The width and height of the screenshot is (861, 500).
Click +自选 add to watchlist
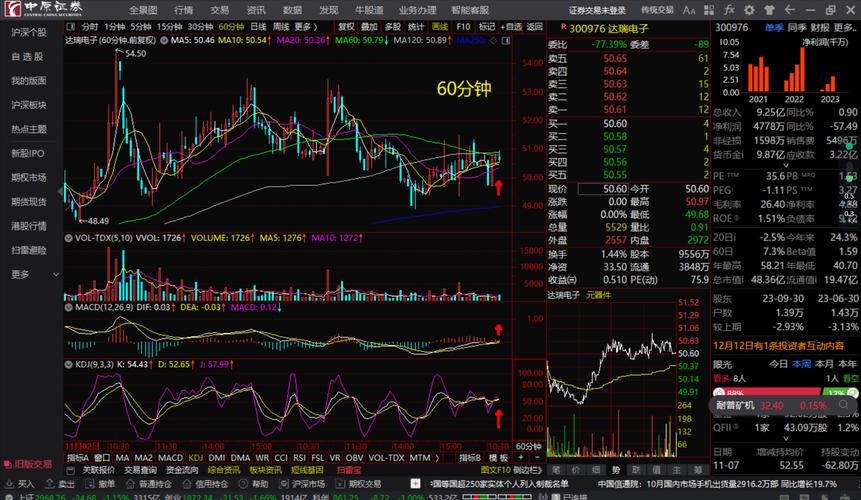(x=511, y=26)
